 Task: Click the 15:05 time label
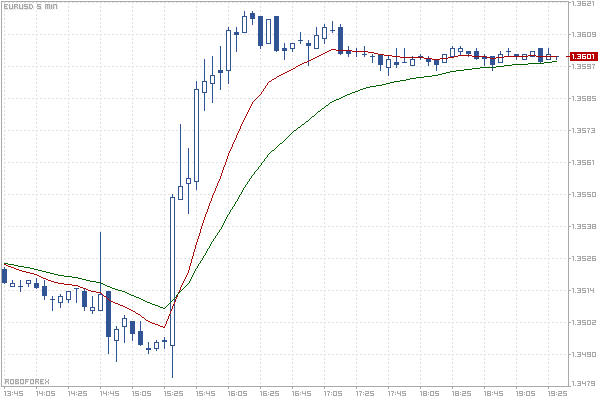pos(142,393)
